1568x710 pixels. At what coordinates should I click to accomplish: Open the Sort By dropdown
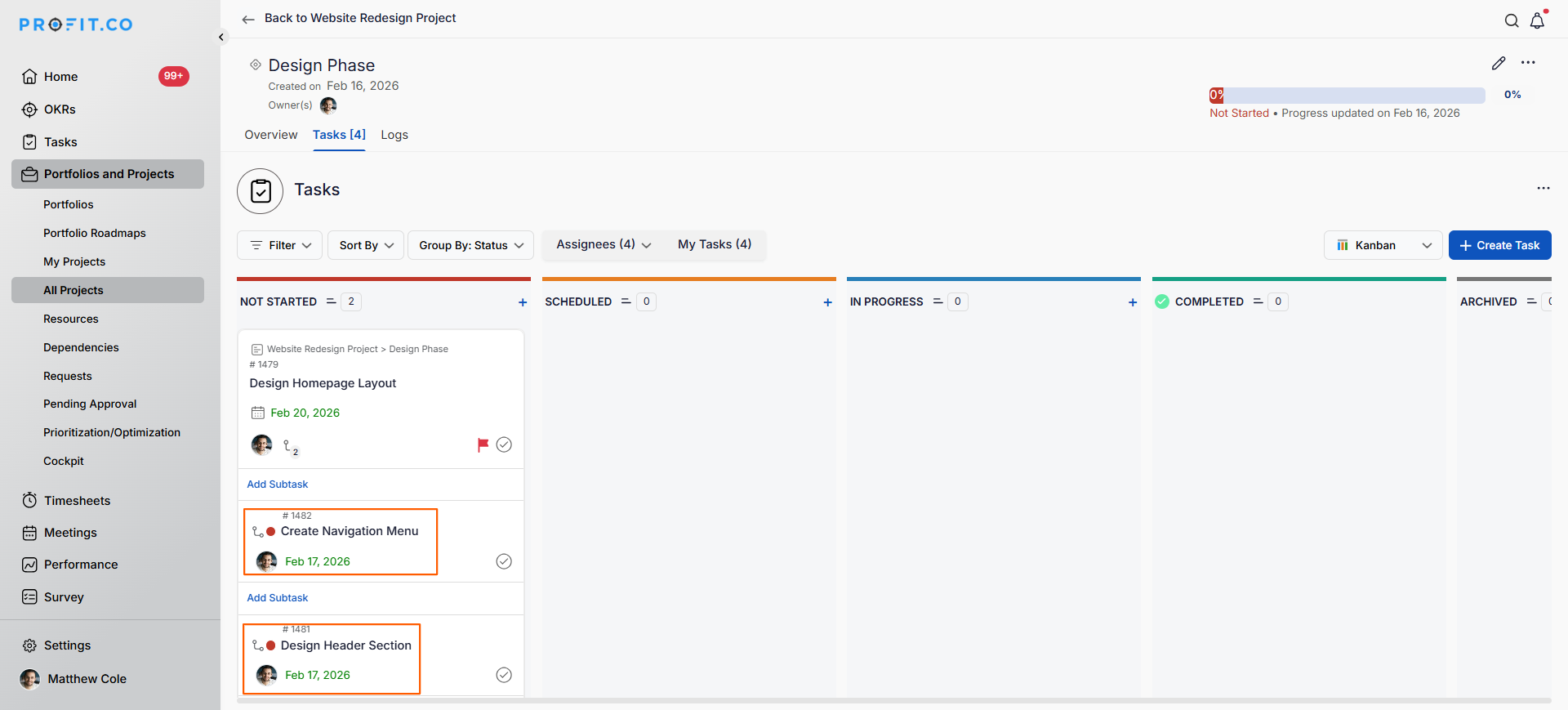tap(366, 245)
